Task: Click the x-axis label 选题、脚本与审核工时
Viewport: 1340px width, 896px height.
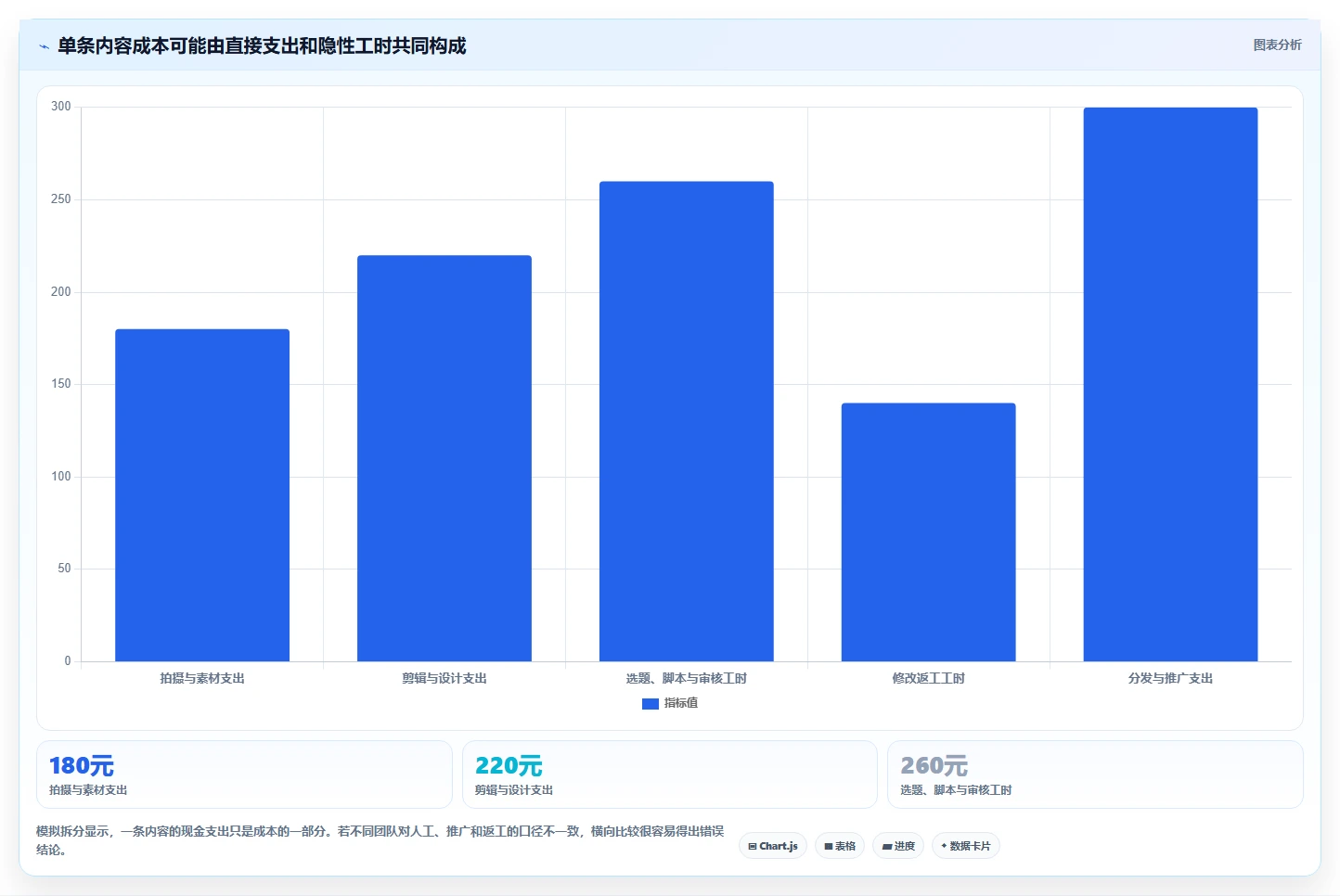Action: (687, 679)
